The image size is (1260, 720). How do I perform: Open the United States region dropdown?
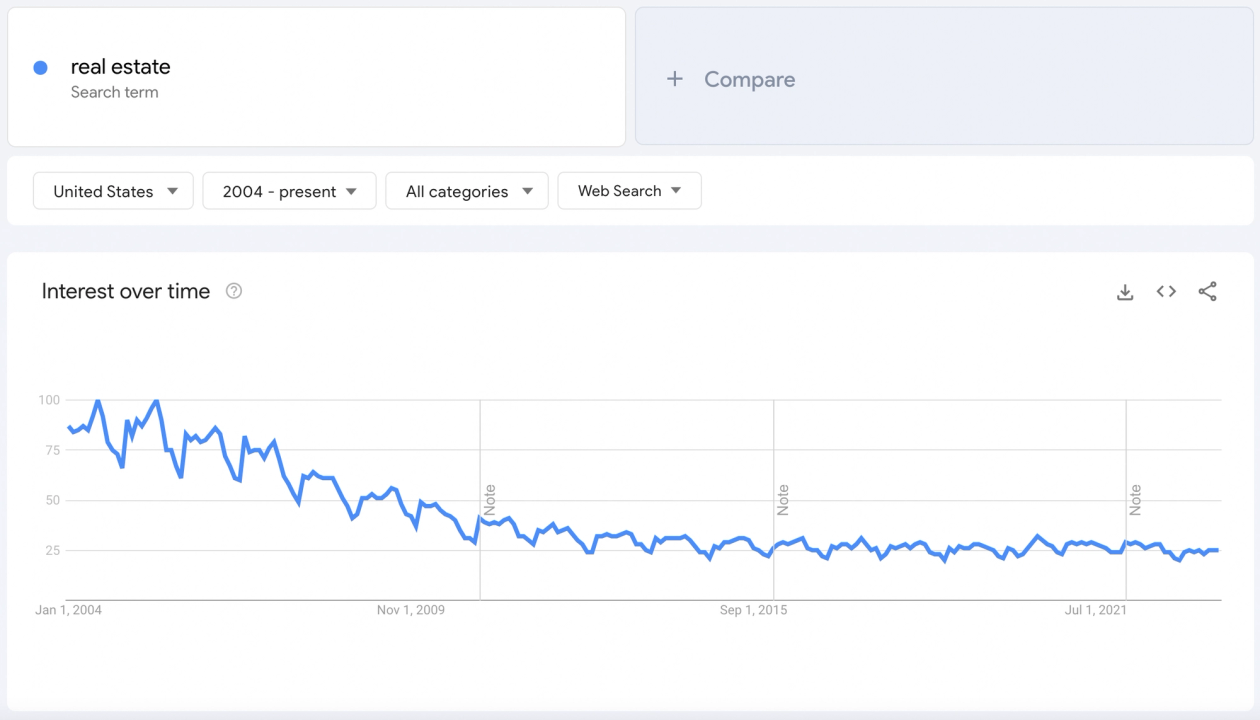pos(113,191)
